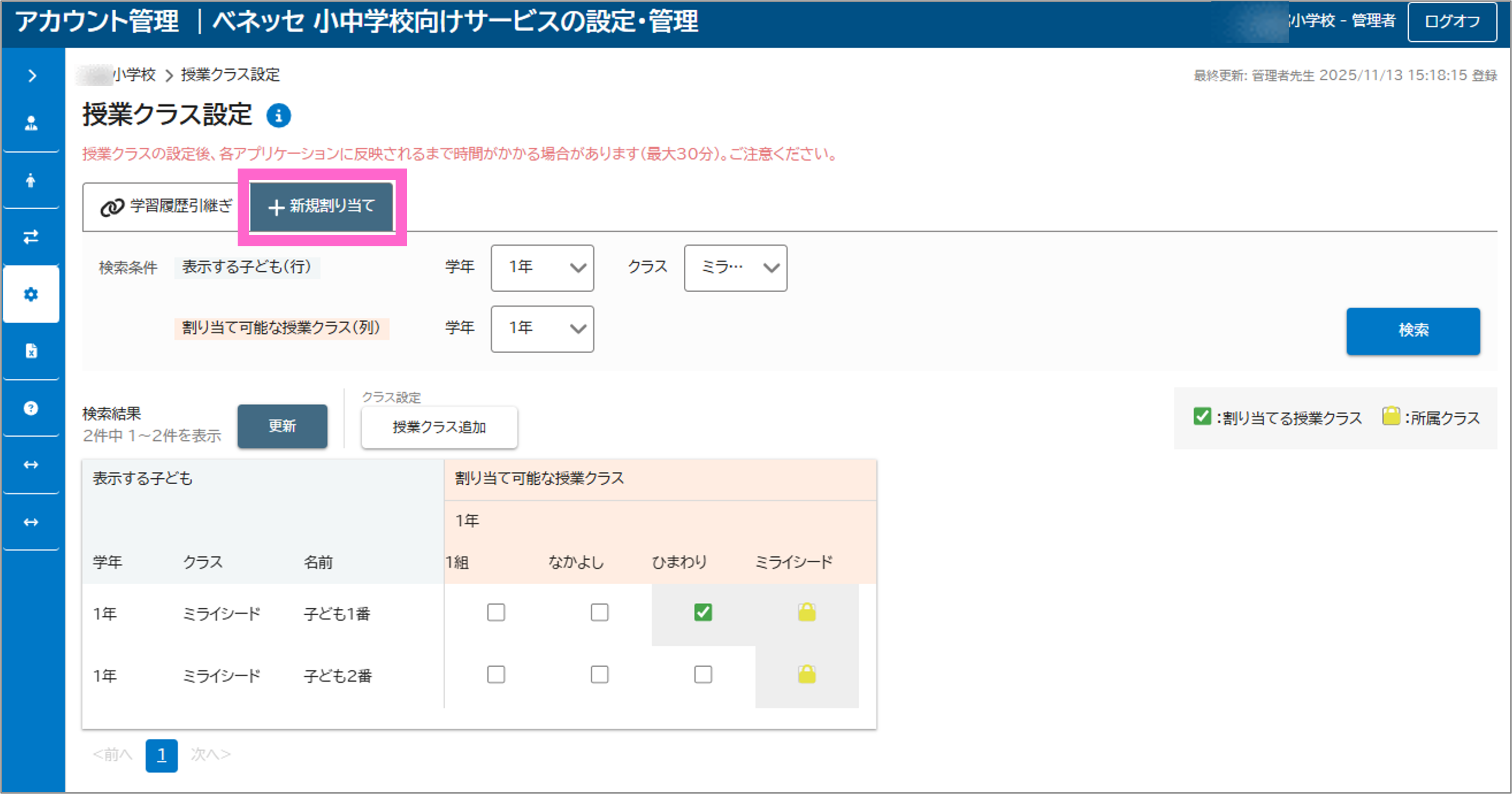
Task: Check なかよし checkbox for 子ども2番
Action: pyautogui.click(x=598, y=675)
